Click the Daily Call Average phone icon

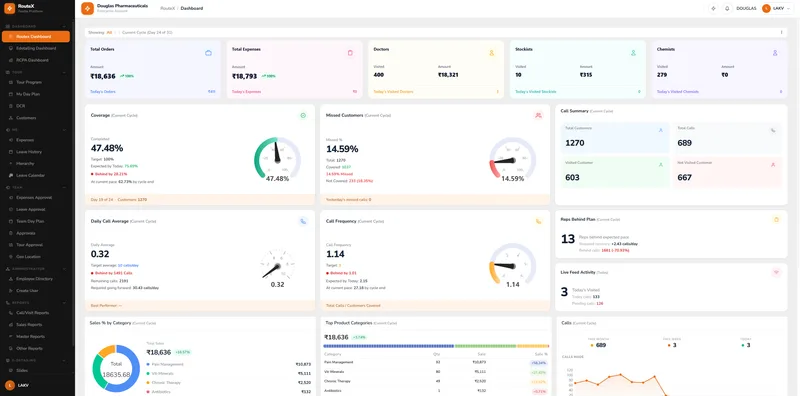[303, 221]
